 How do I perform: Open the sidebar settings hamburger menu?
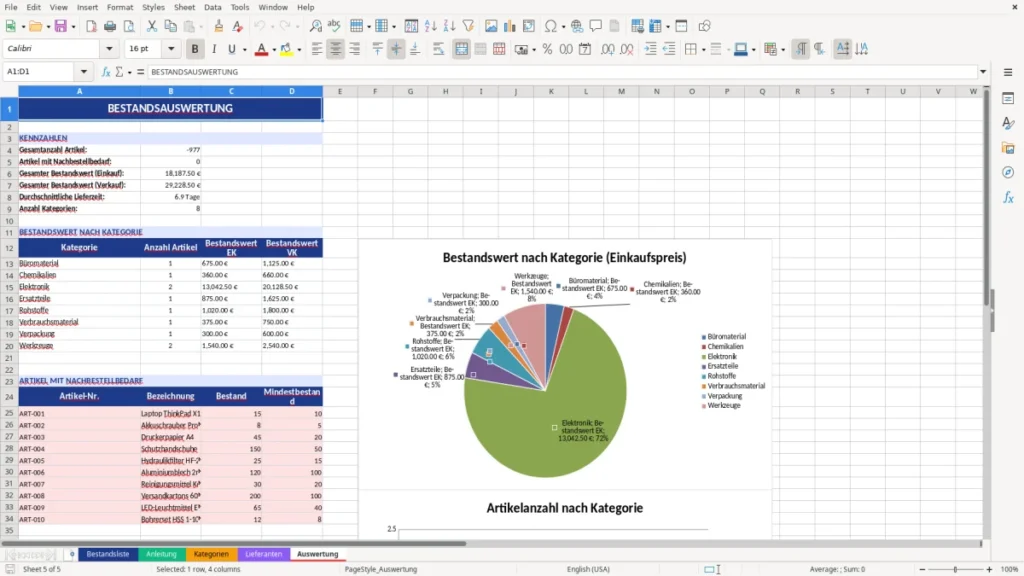coord(1008,72)
